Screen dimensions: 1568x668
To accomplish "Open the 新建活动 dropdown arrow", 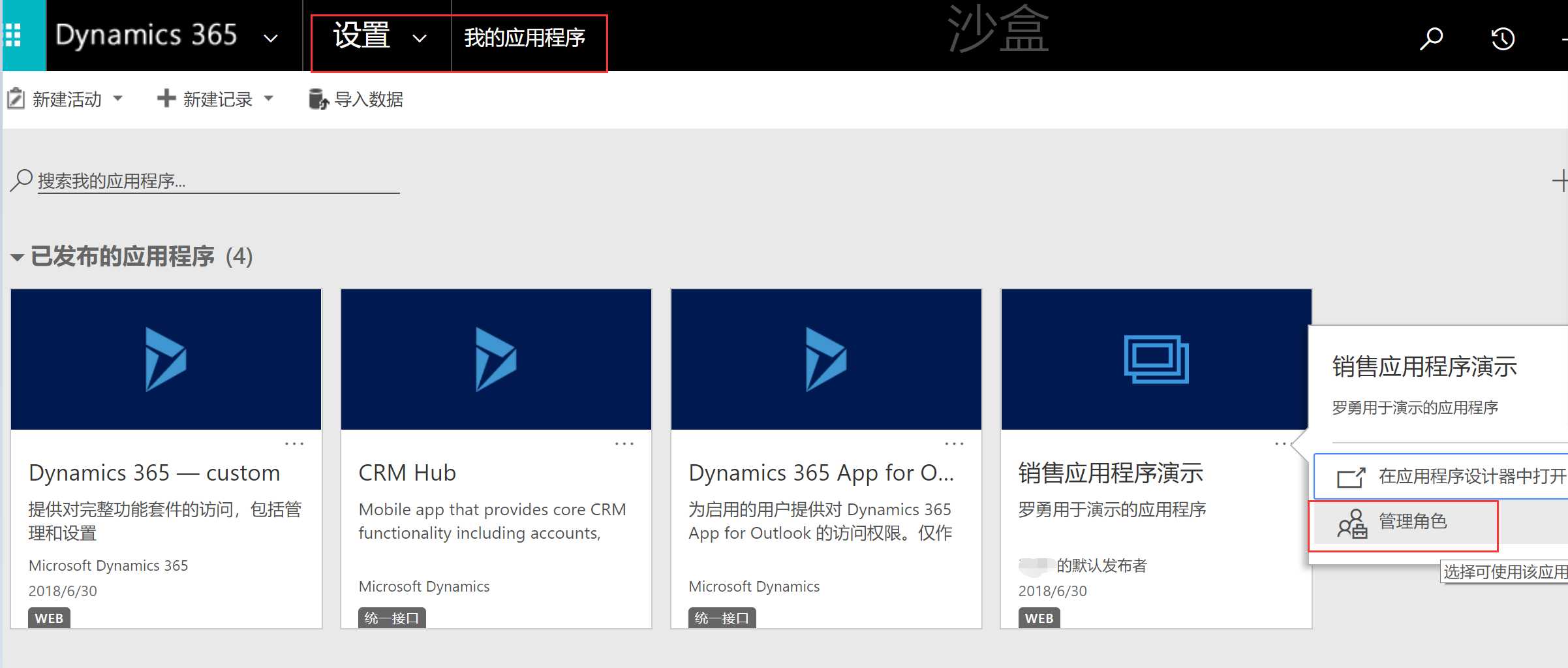I will point(118,99).
